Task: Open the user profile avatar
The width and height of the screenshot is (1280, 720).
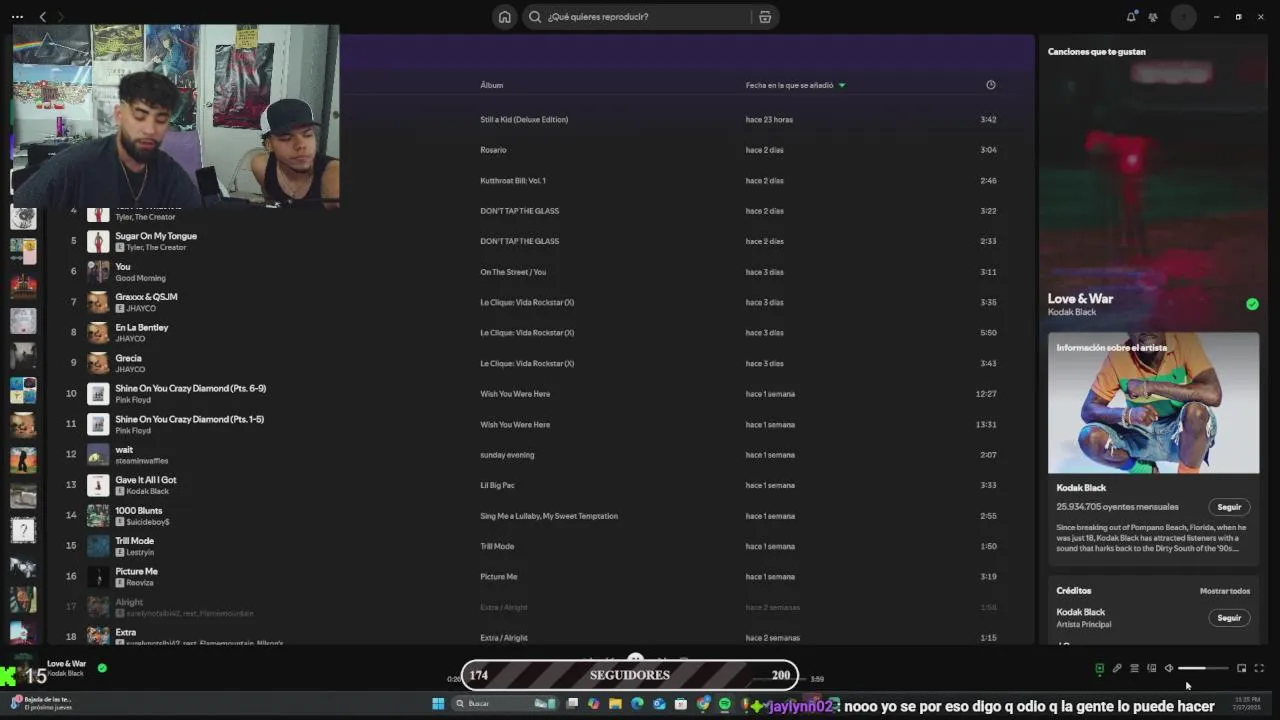Action: 1184,17
